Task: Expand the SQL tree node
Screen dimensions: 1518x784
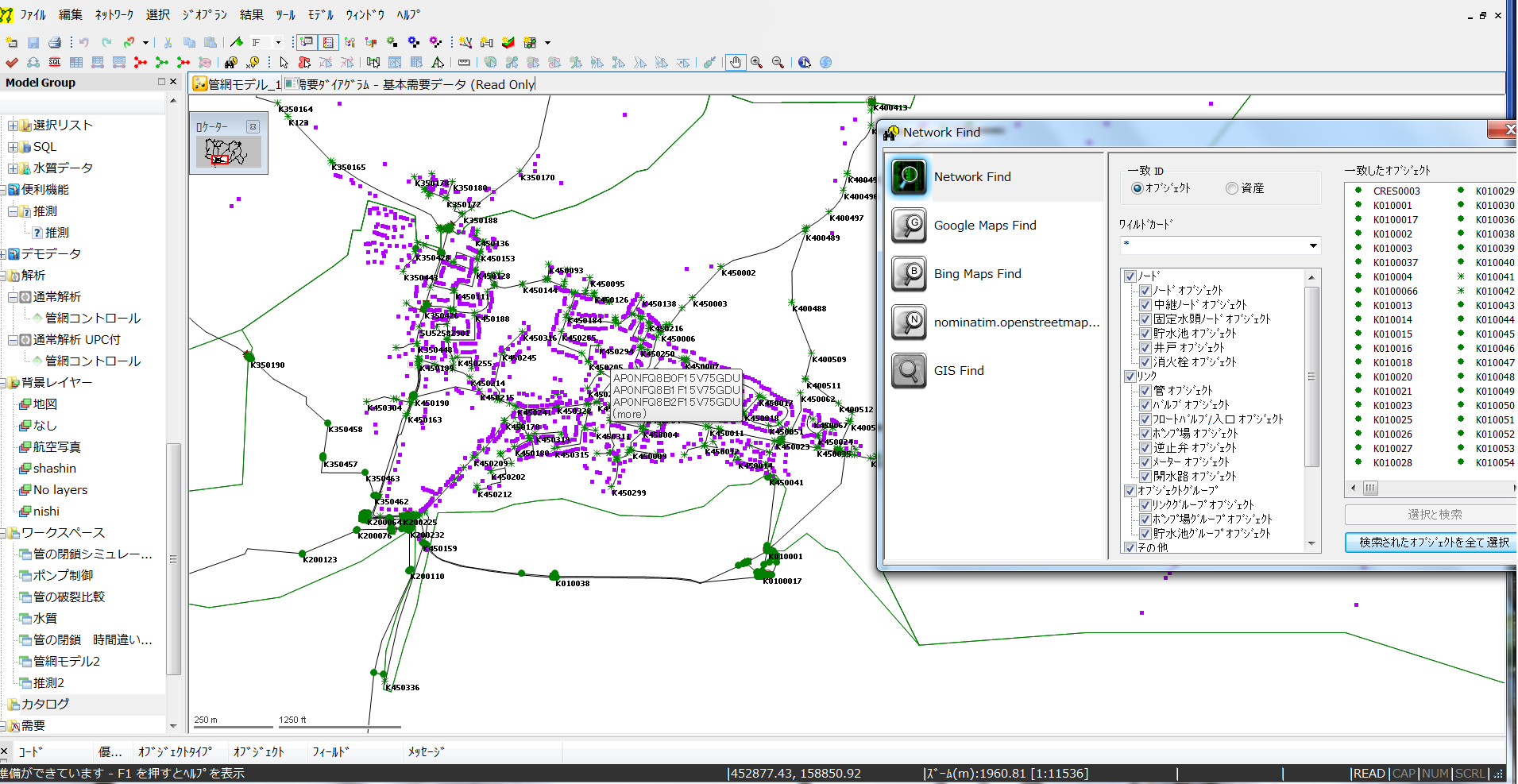Action: [13, 147]
